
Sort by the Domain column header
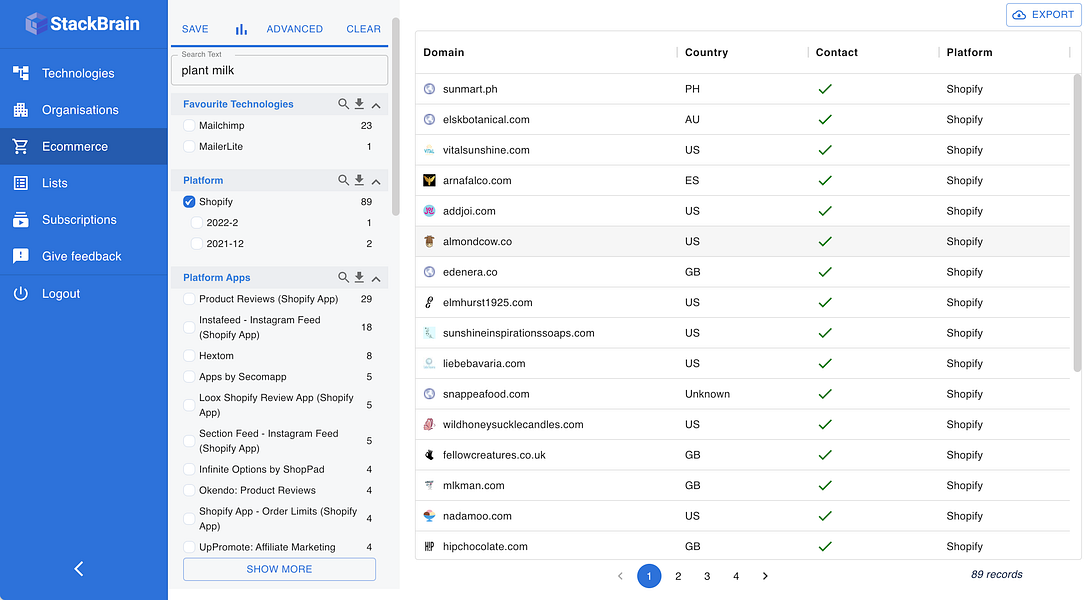[444, 52]
